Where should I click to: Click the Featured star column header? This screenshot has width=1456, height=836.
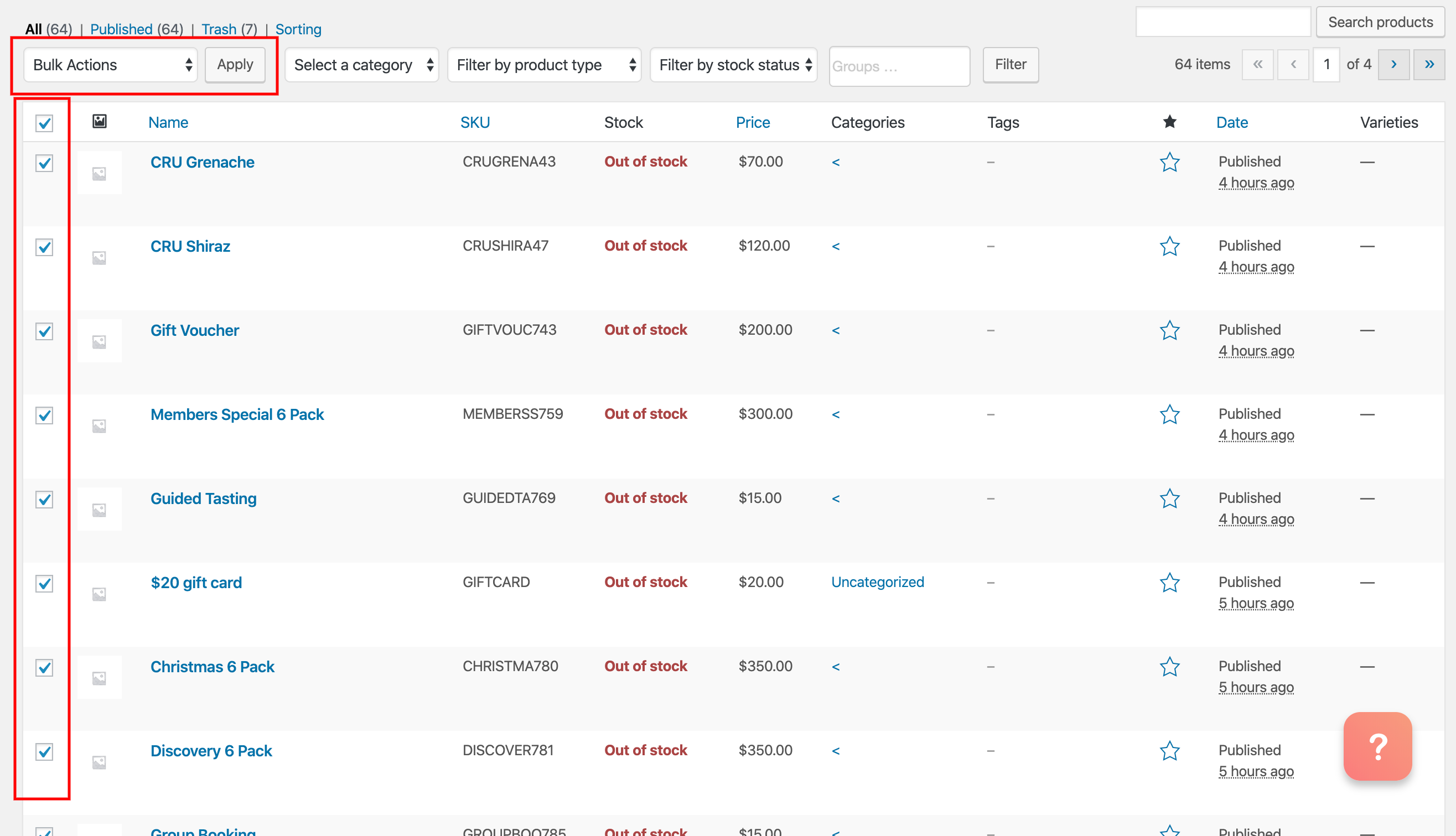(1169, 122)
